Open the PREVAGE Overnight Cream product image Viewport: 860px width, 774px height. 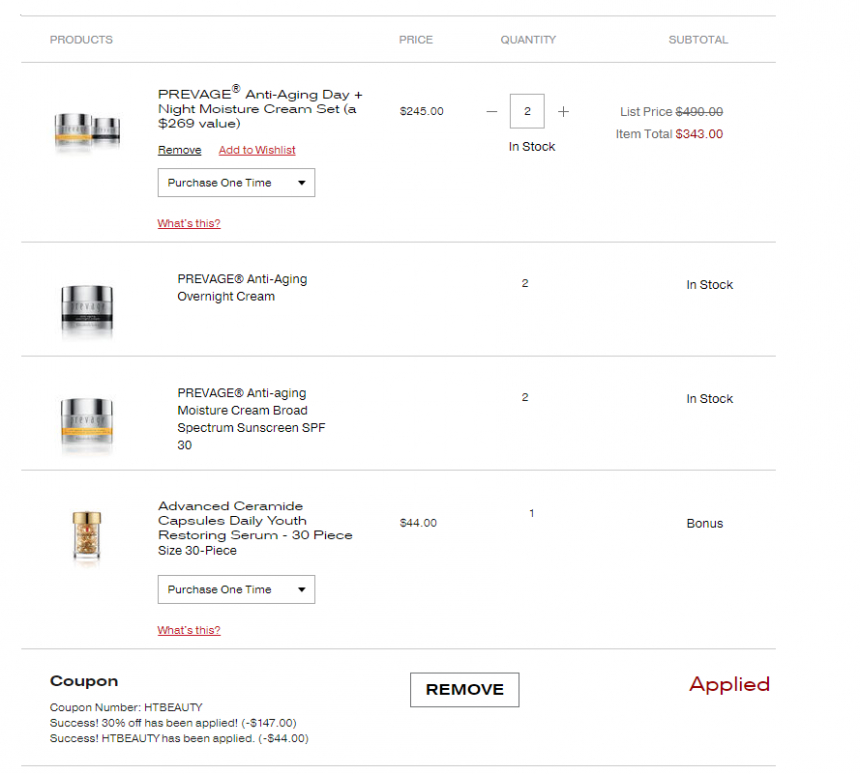tap(87, 309)
